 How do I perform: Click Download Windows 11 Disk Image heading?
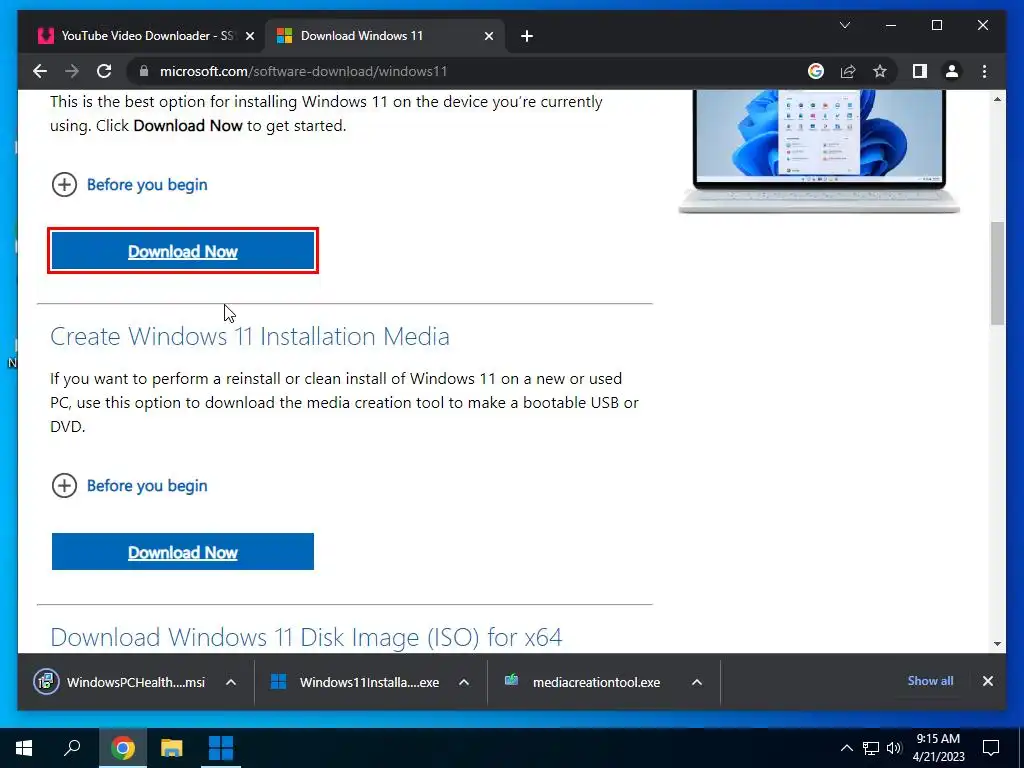coord(306,637)
